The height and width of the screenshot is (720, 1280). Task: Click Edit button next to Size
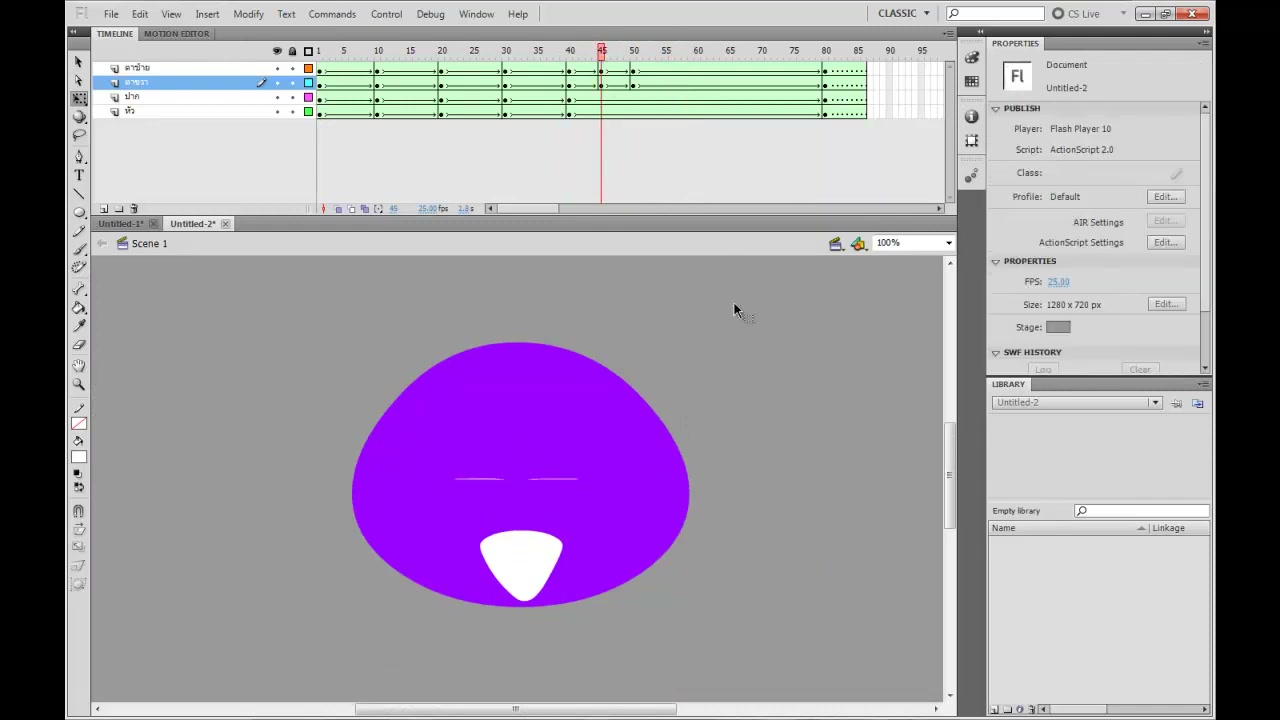1166,304
